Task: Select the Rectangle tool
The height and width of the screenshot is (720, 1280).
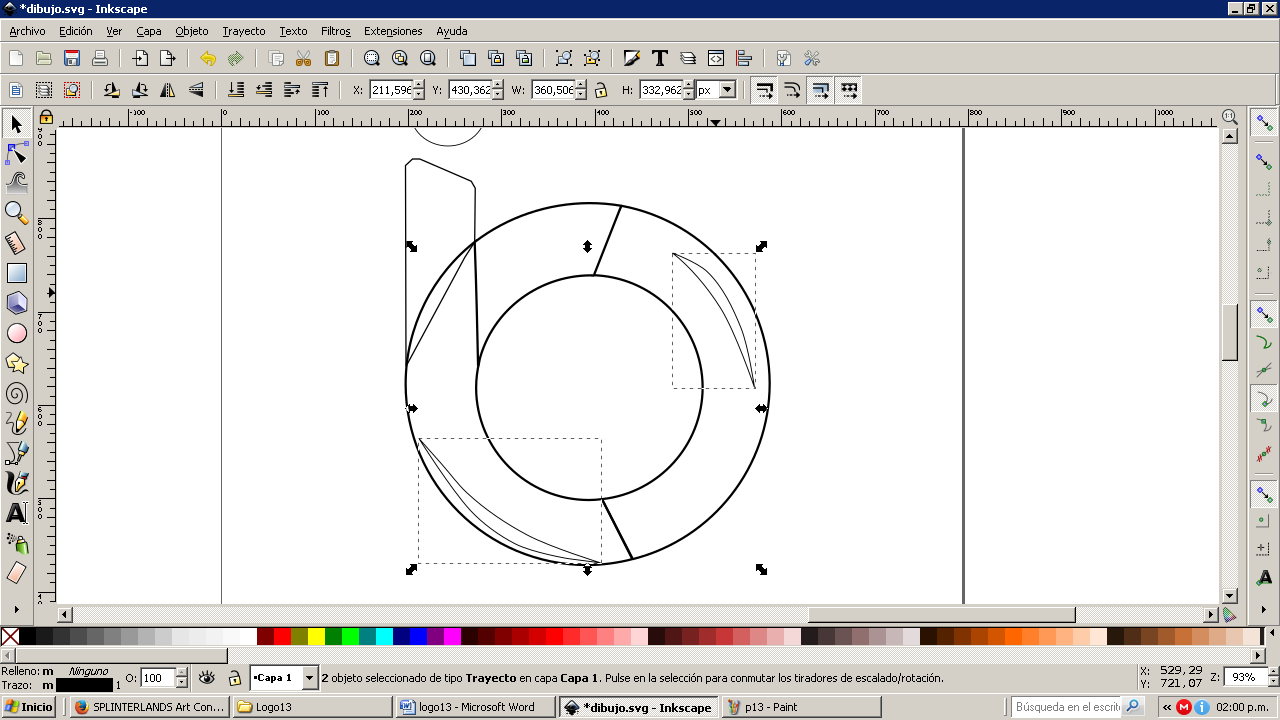Action: tap(16, 273)
